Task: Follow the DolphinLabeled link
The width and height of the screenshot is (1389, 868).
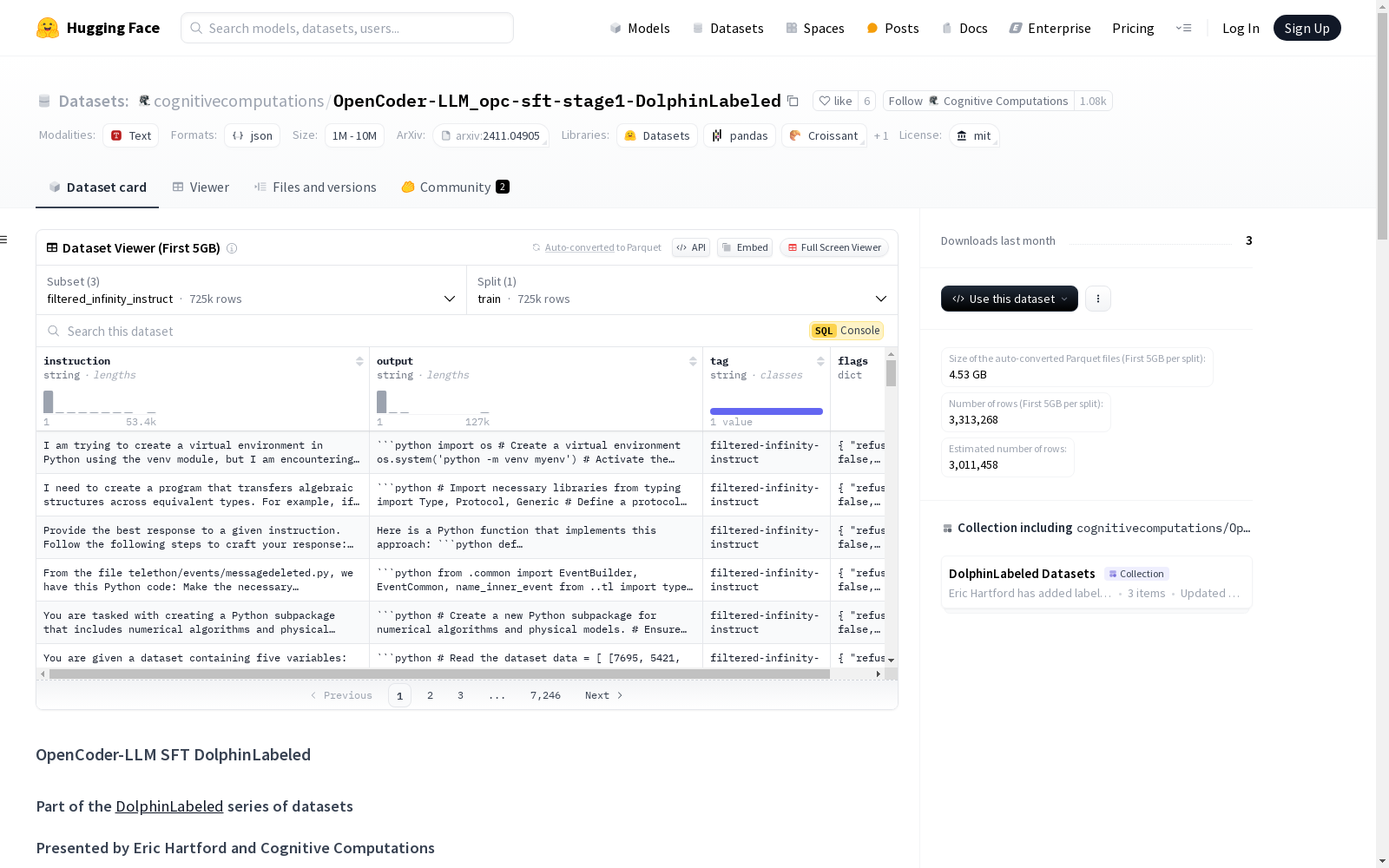Action: (x=169, y=806)
